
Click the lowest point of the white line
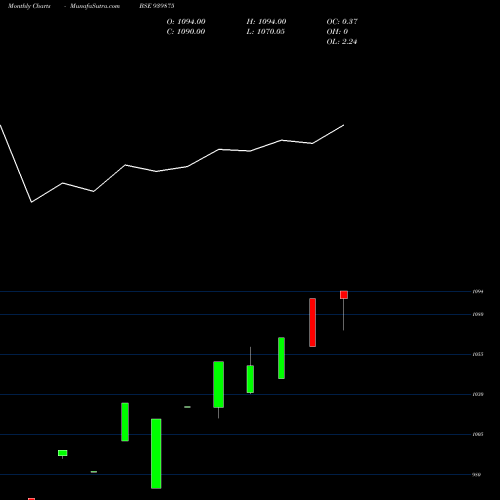[x=31, y=202]
